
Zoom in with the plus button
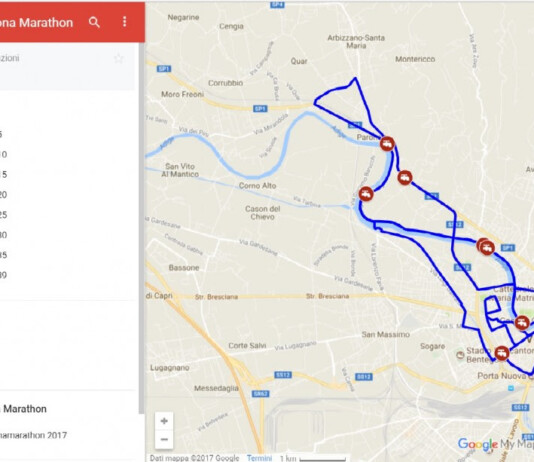pos(164,421)
